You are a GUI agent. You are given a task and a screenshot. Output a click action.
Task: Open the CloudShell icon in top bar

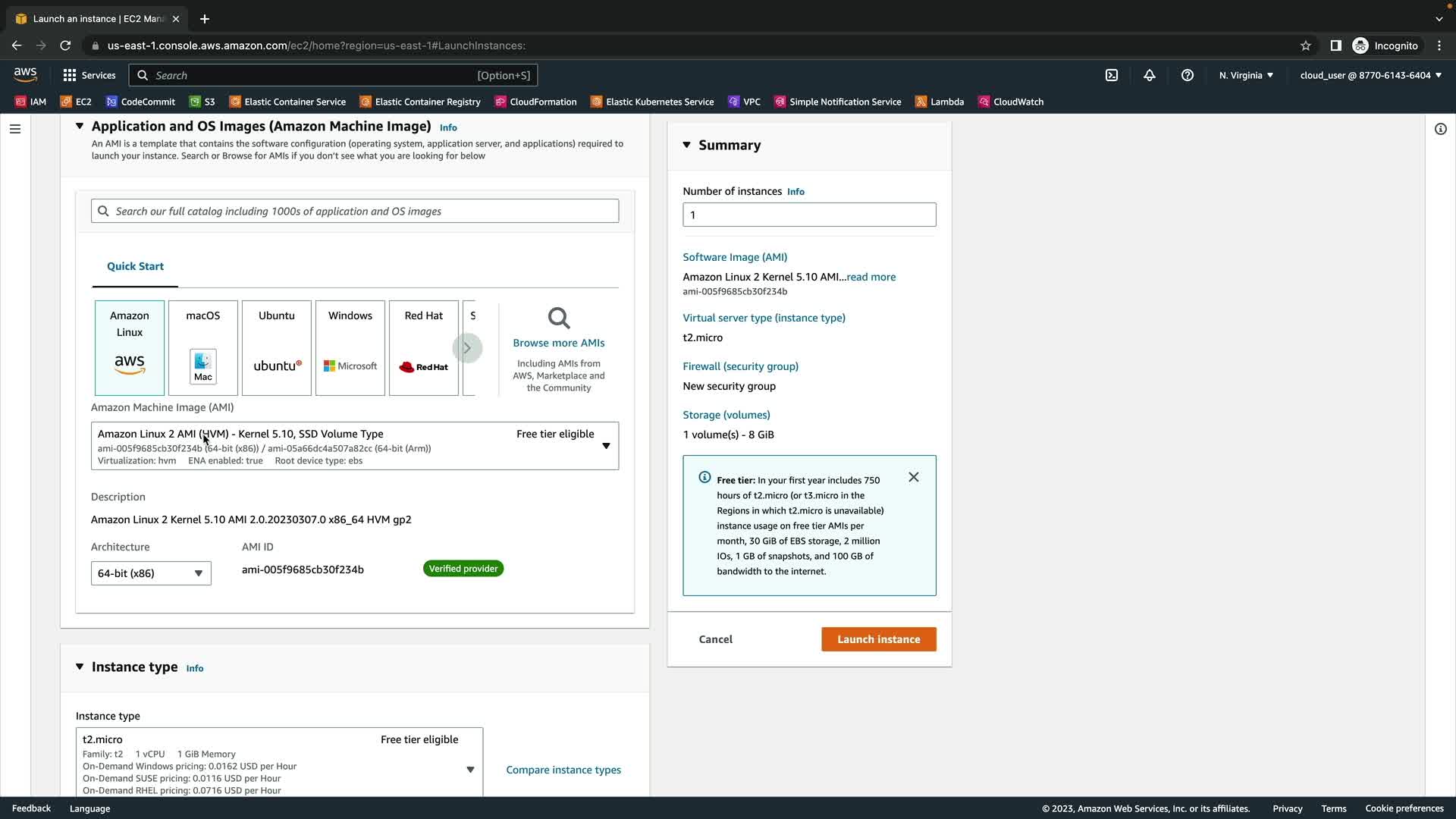coord(1112,75)
